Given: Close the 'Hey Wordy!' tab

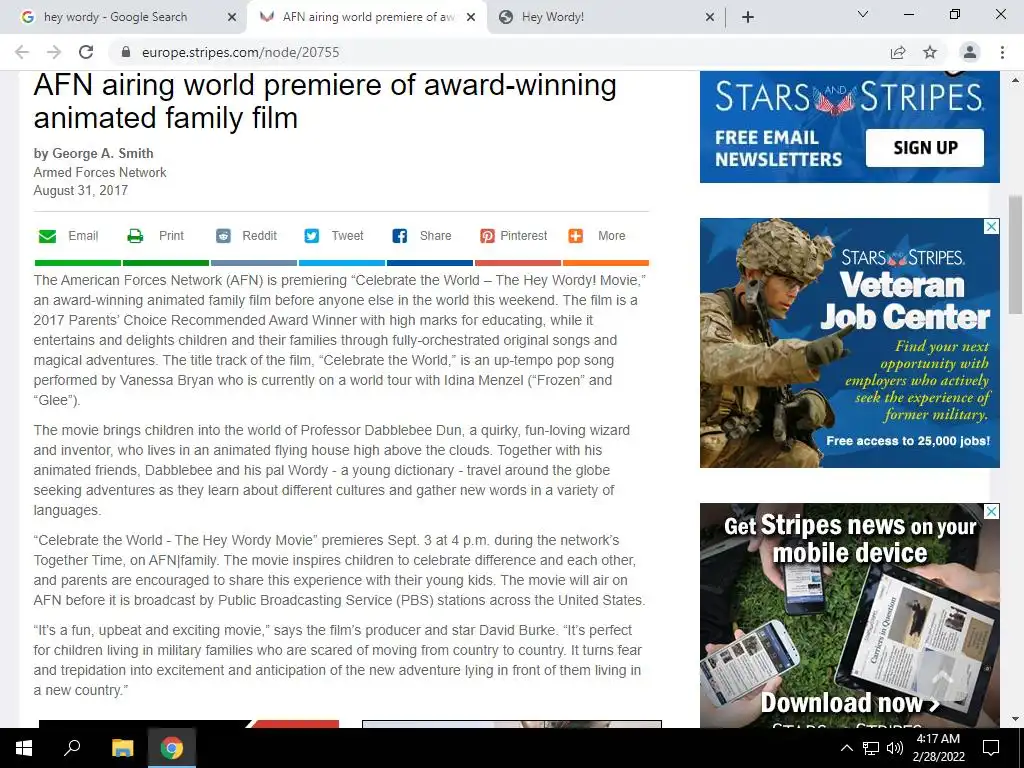Looking at the screenshot, I should click(x=710, y=17).
